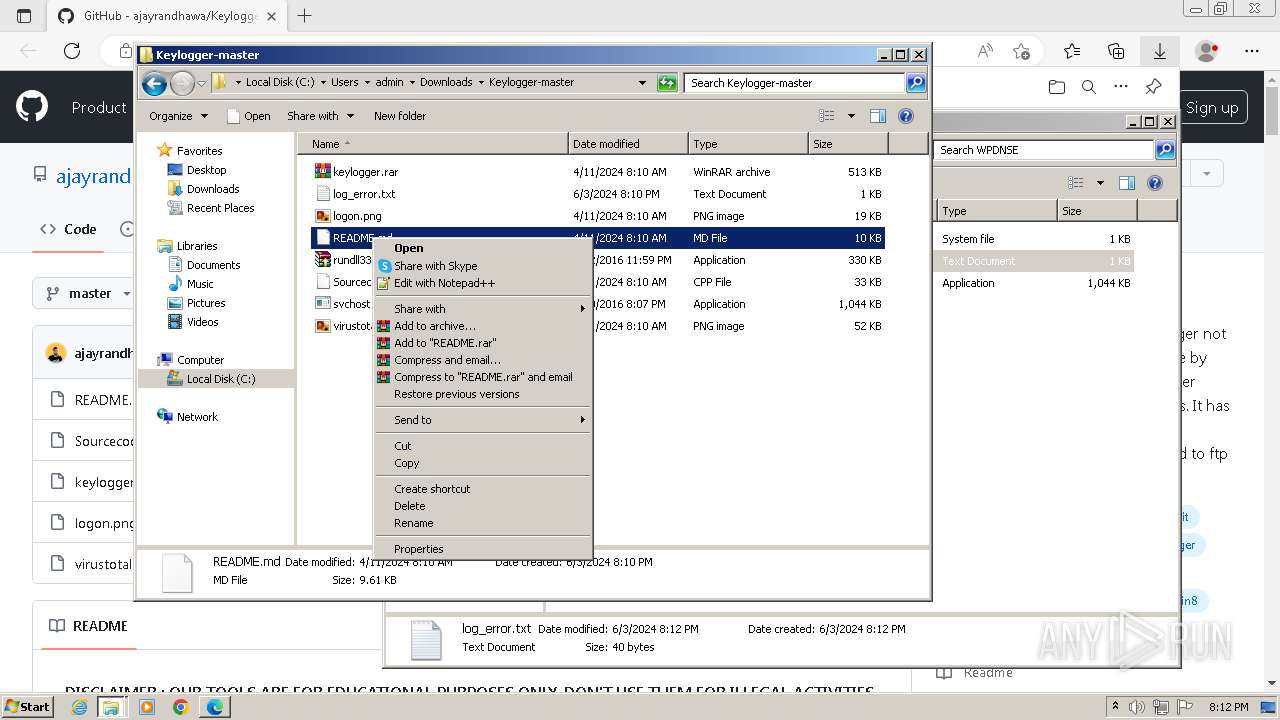Image resolution: width=1280 pixels, height=720 pixels.
Task: Click search magnifier in background WPDNSE window
Action: point(1165,150)
